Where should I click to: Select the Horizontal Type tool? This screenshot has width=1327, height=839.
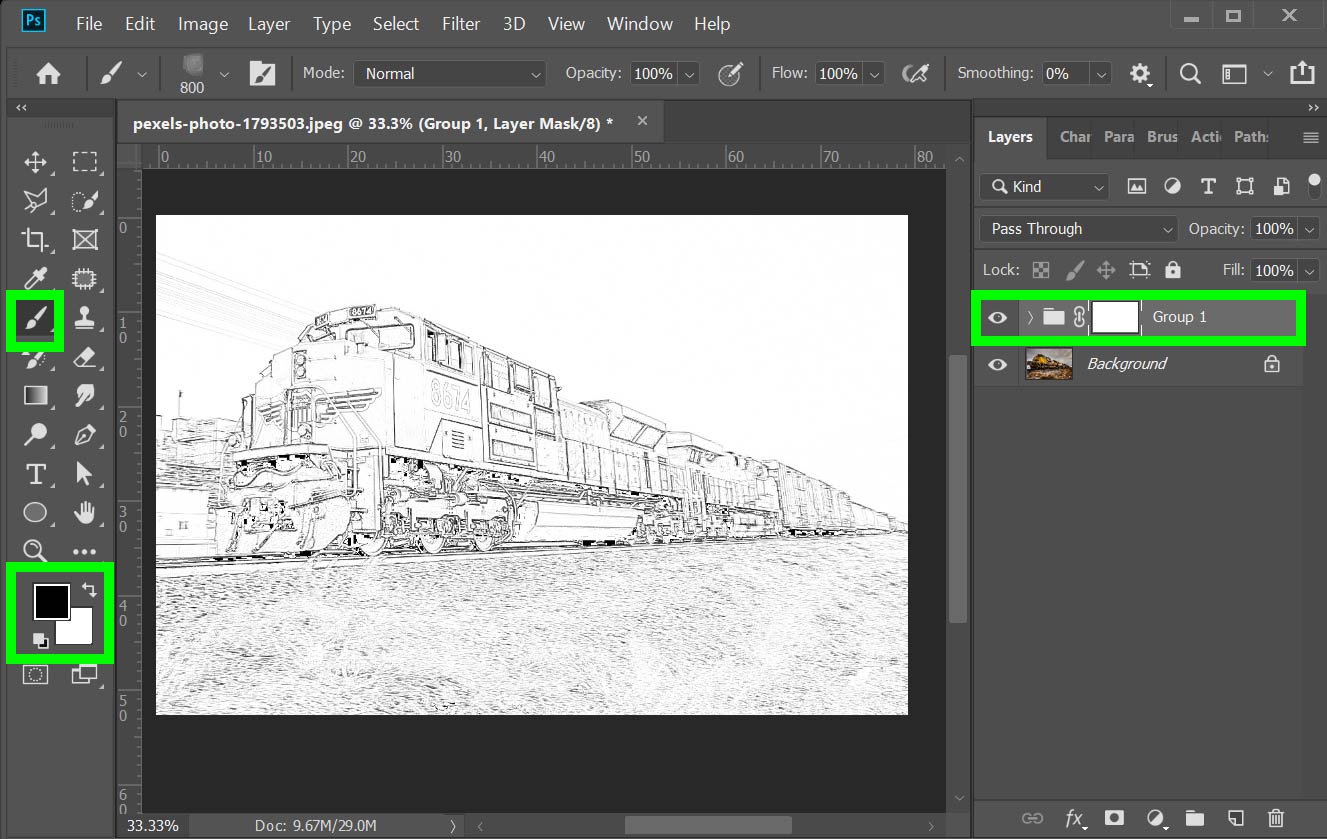pos(35,474)
